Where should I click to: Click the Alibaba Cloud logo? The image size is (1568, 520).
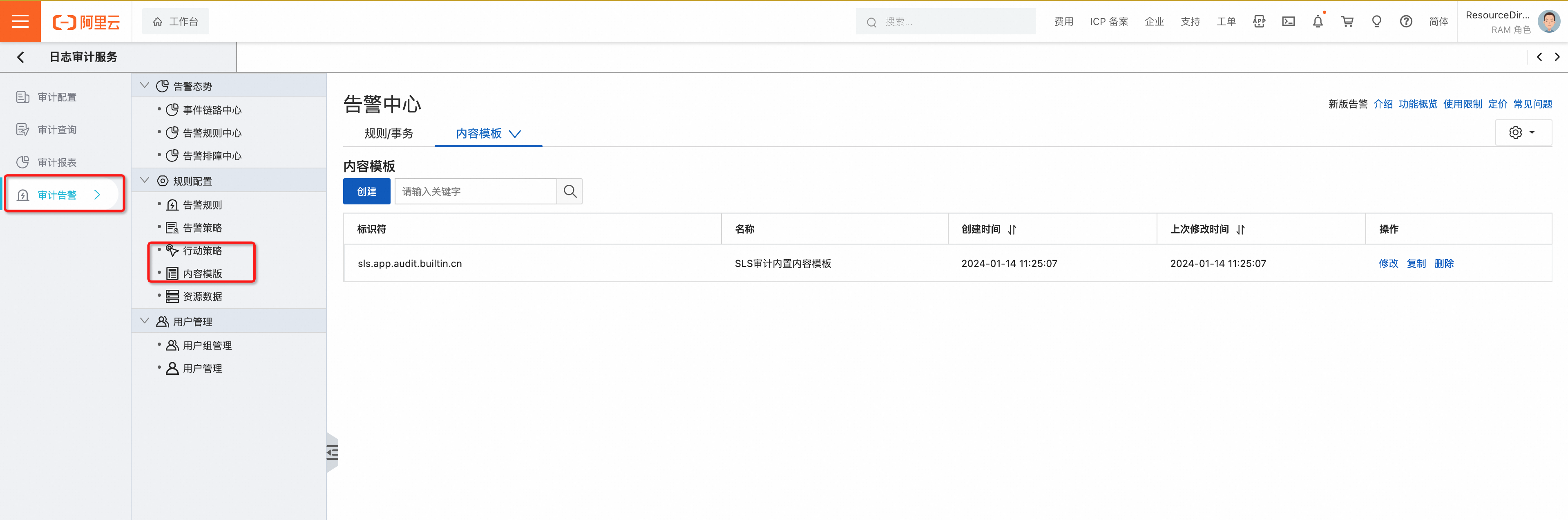[x=86, y=22]
